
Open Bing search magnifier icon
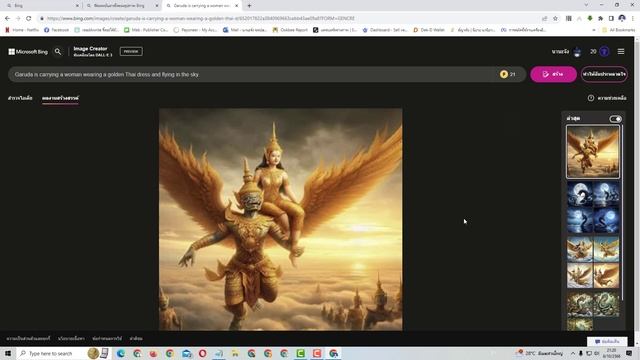(58, 51)
